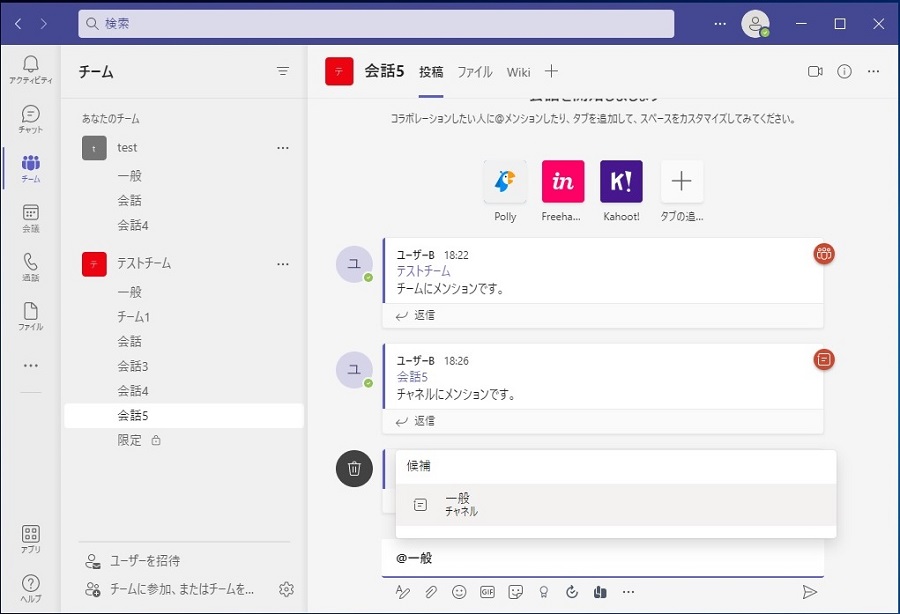This screenshot has height=614, width=900.
Task: Switch to the ファイル tab
Action: 475,72
